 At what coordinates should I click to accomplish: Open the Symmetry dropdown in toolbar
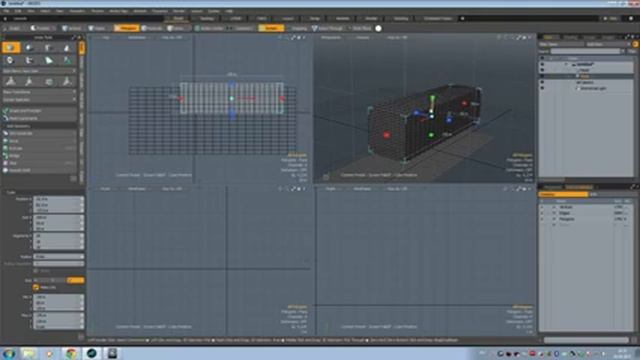coord(244,28)
